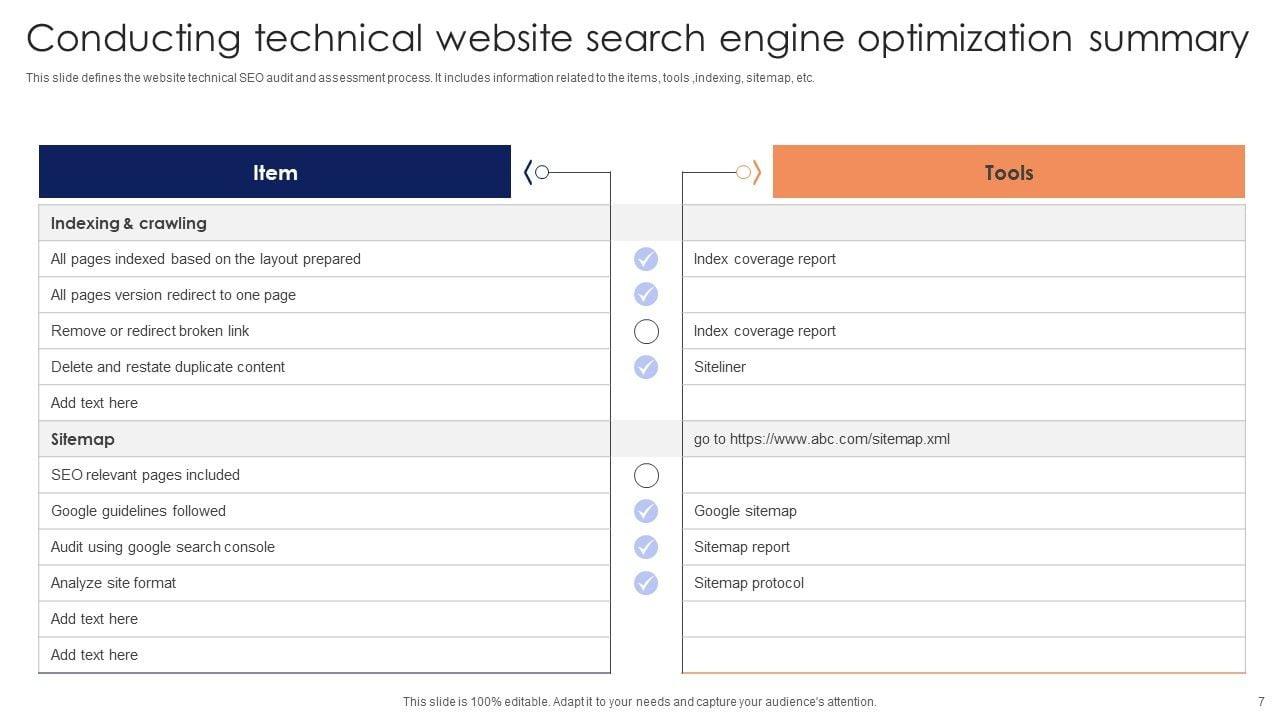Image resolution: width=1280 pixels, height=720 pixels.
Task: Click the 'Siteliner' tool cell
Action: (x=720, y=367)
